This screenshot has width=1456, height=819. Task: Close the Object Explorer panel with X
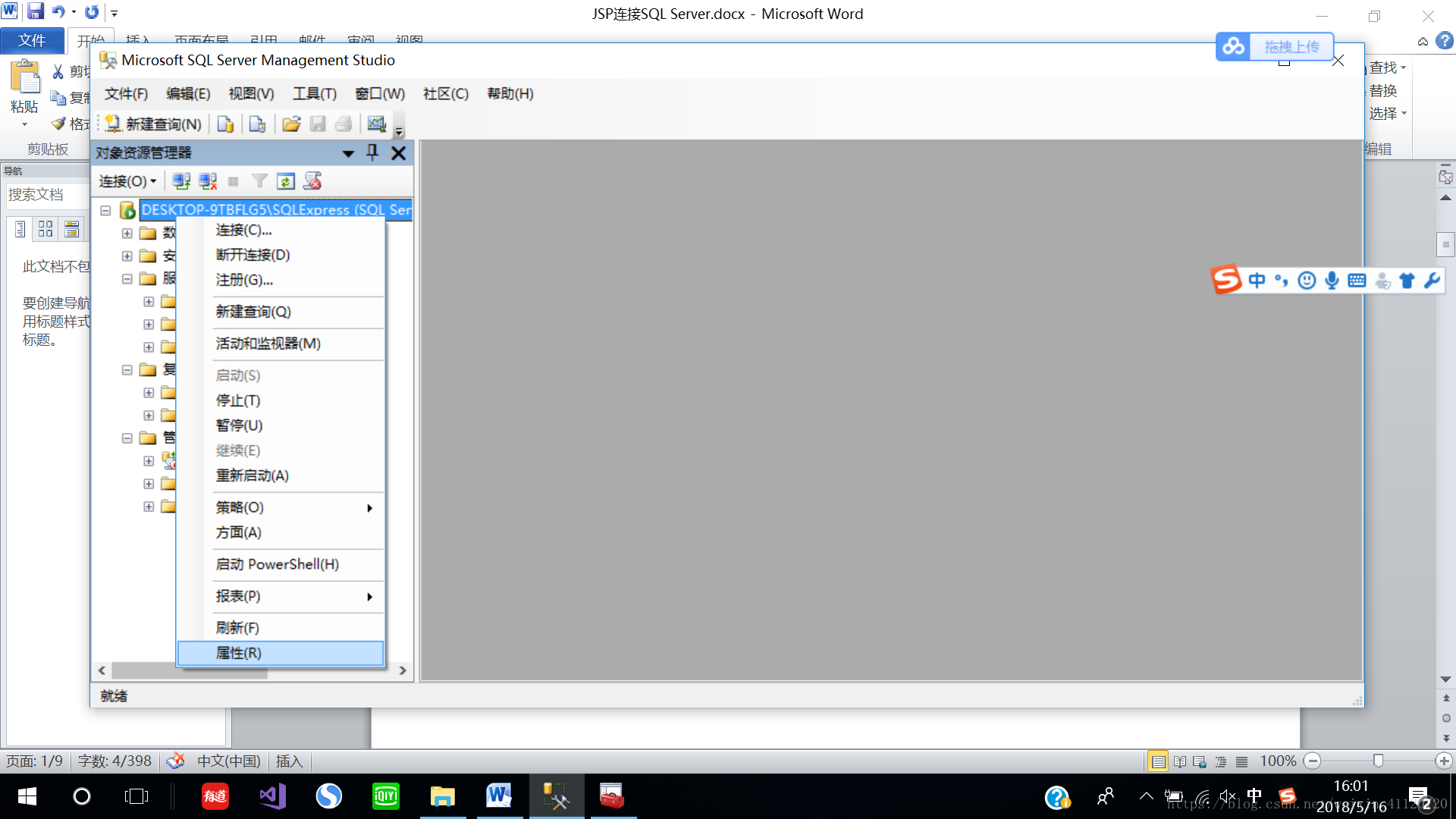[398, 153]
